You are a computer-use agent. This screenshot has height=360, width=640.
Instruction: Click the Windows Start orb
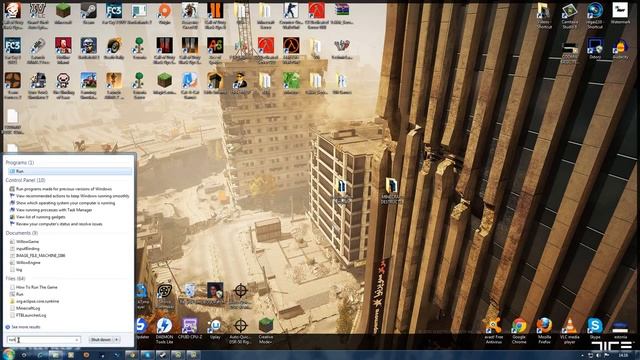coord(8,354)
